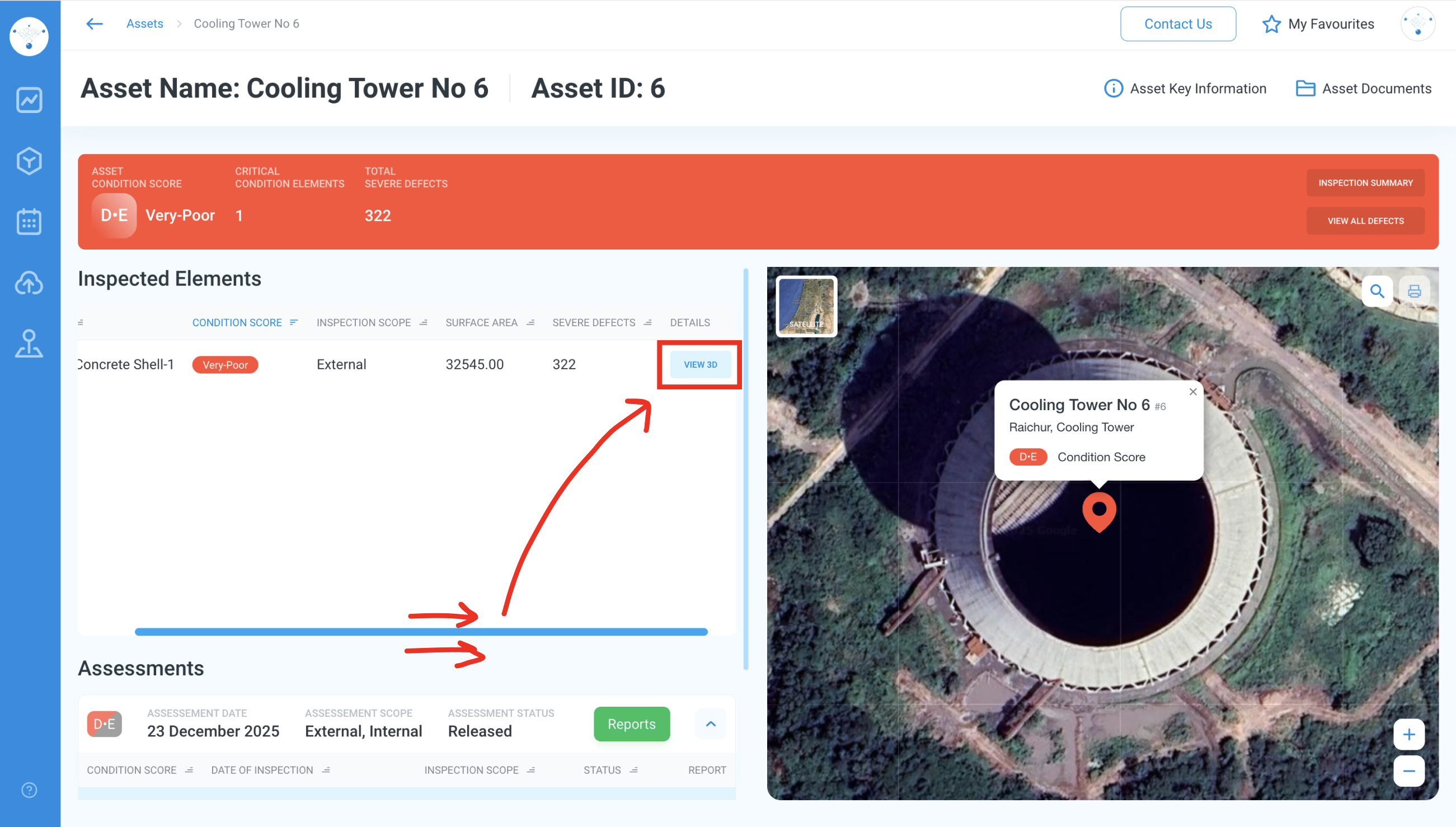Click the horizontal blue table scrollbar
Image resolution: width=1456 pixels, height=827 pixels.
[421, 632]
